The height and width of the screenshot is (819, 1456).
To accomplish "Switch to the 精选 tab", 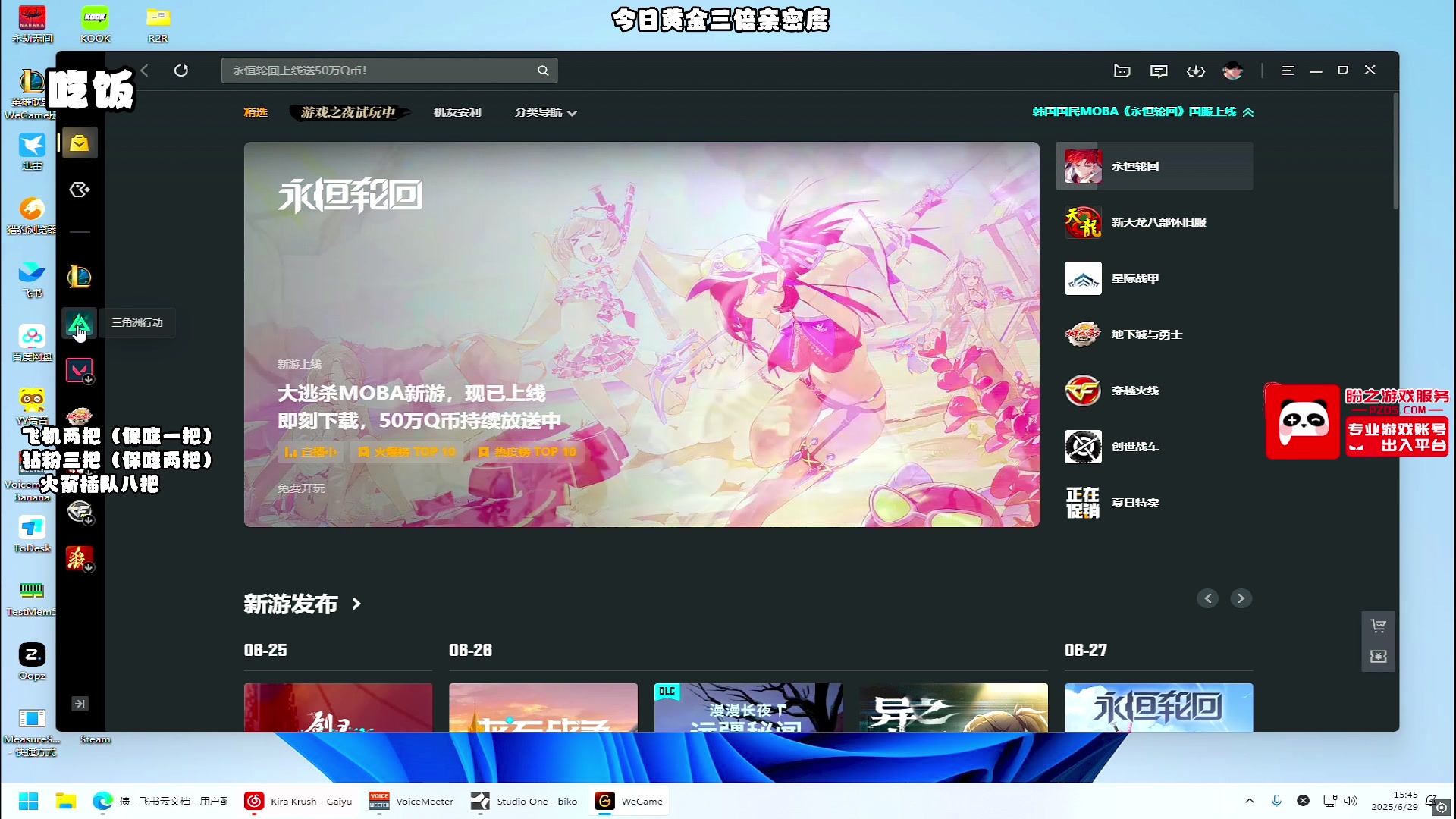I will [256, 112].
